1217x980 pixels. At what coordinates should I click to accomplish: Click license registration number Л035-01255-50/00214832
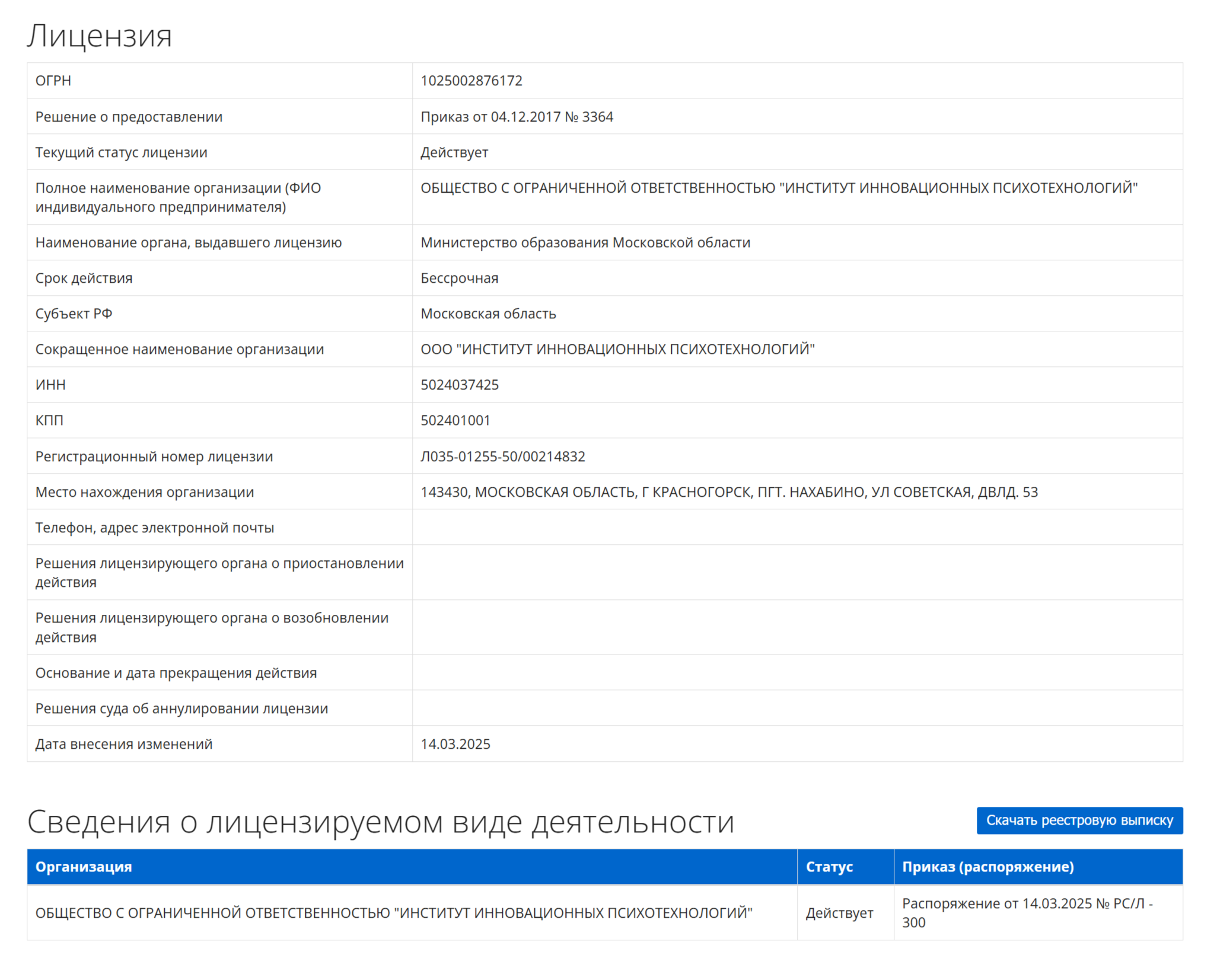[x=502, y=457]
